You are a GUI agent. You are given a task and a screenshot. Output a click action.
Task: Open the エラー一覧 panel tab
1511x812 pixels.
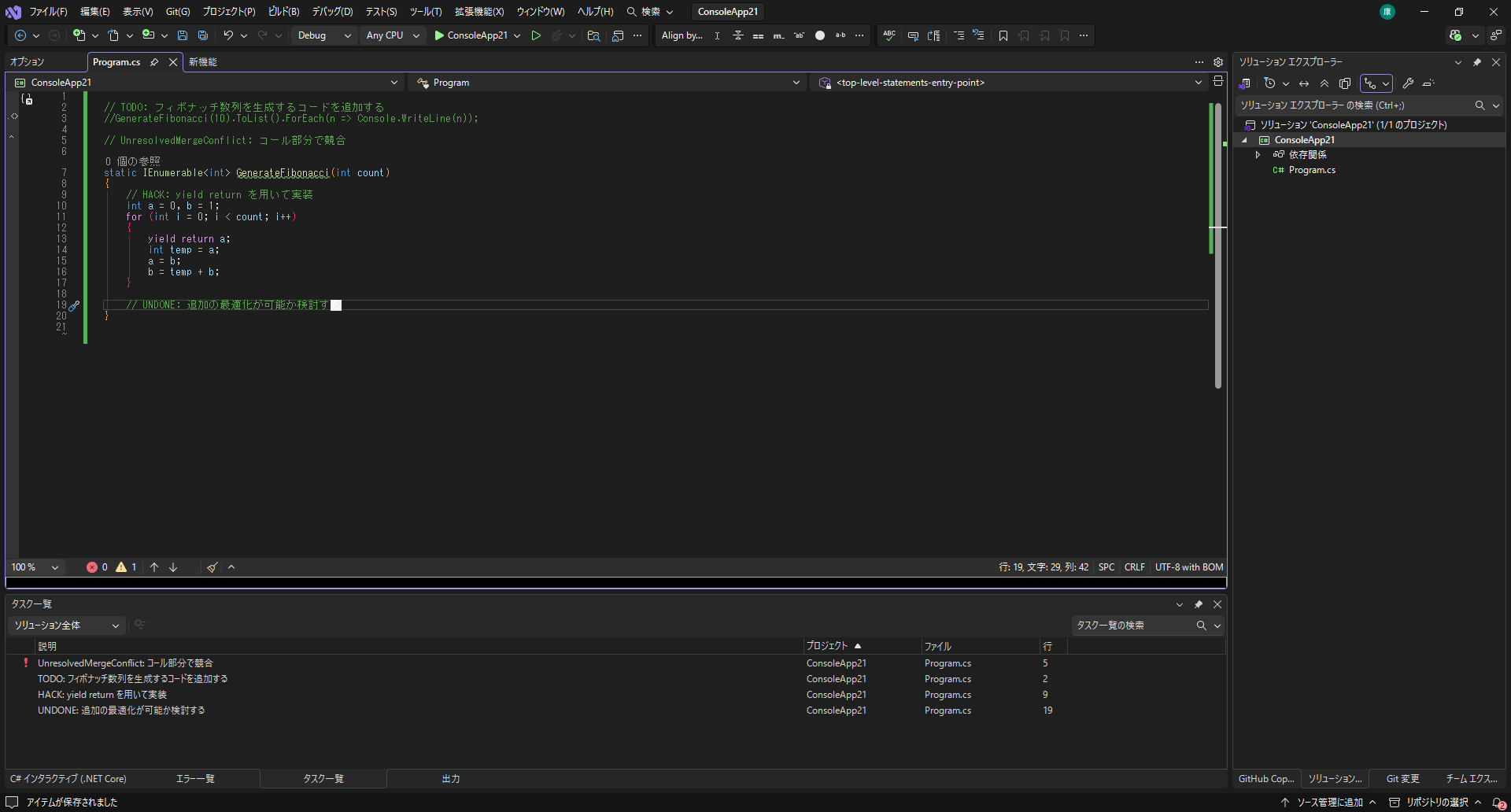tap(195, 779)
